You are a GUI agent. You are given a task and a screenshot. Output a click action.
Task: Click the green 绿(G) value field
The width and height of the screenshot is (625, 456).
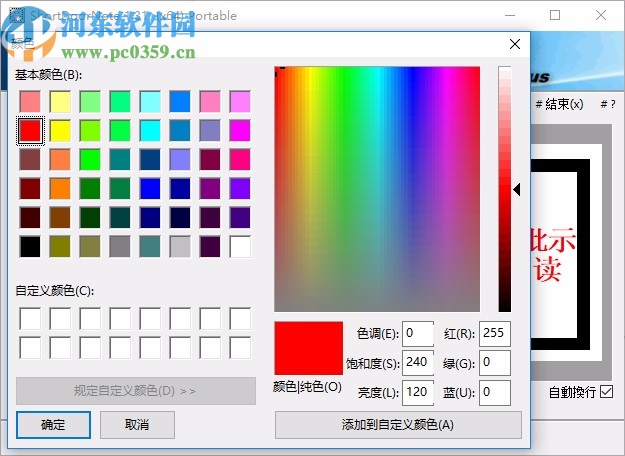pyautogui.click(x=495, y=363)
